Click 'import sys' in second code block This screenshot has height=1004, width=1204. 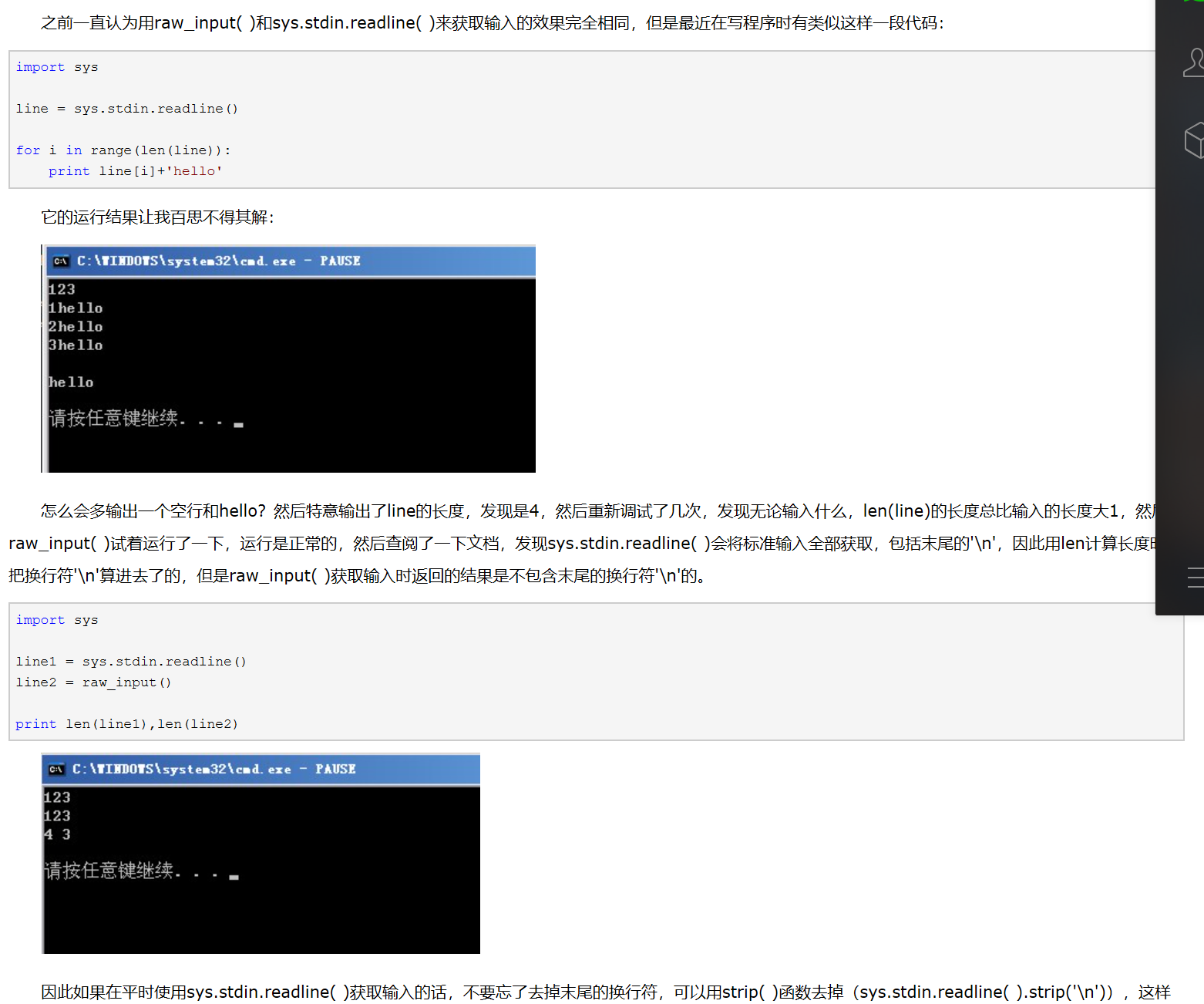click(x=57, y=620)
